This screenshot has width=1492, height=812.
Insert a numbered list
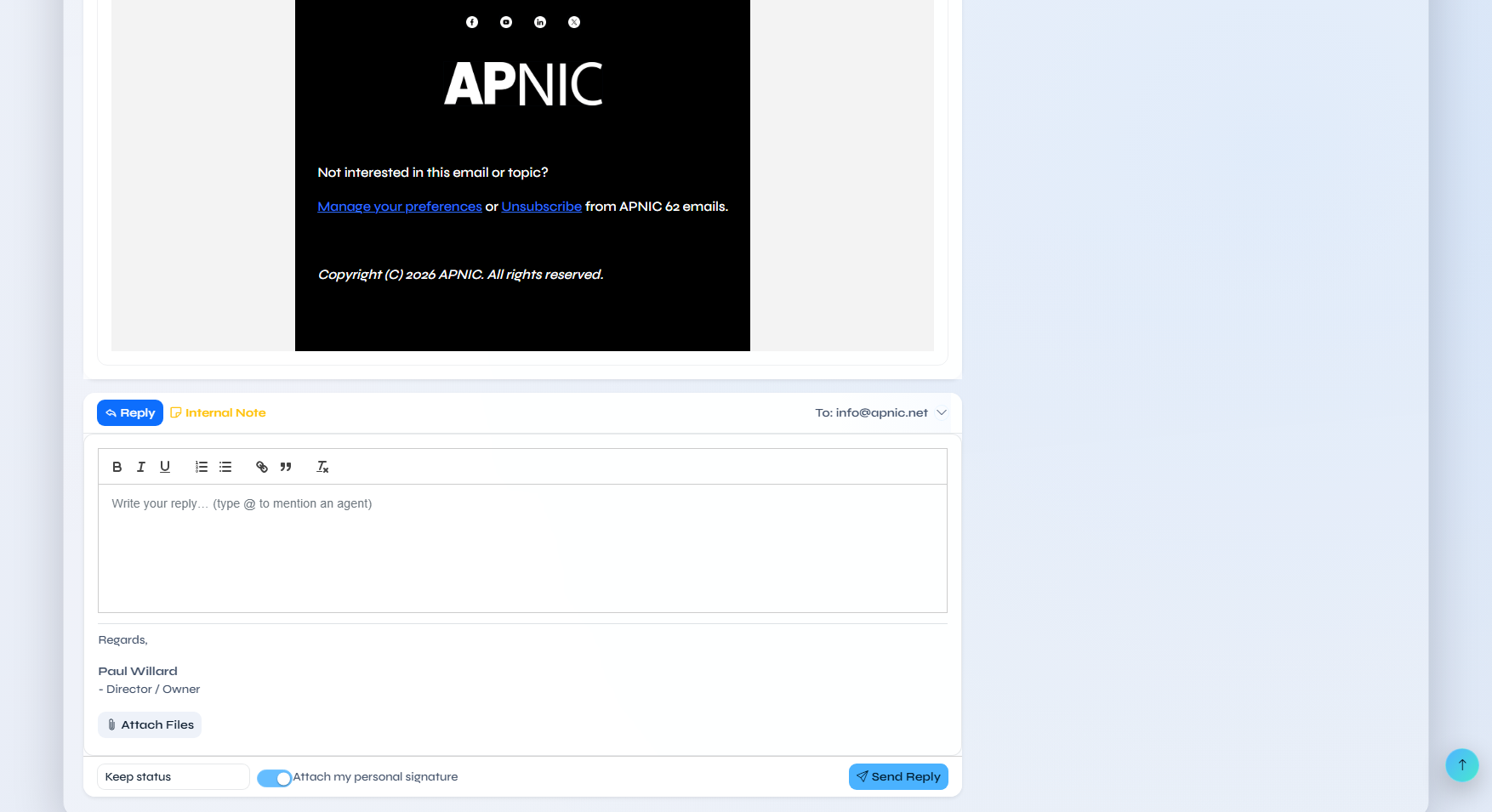tap(202, 467)
